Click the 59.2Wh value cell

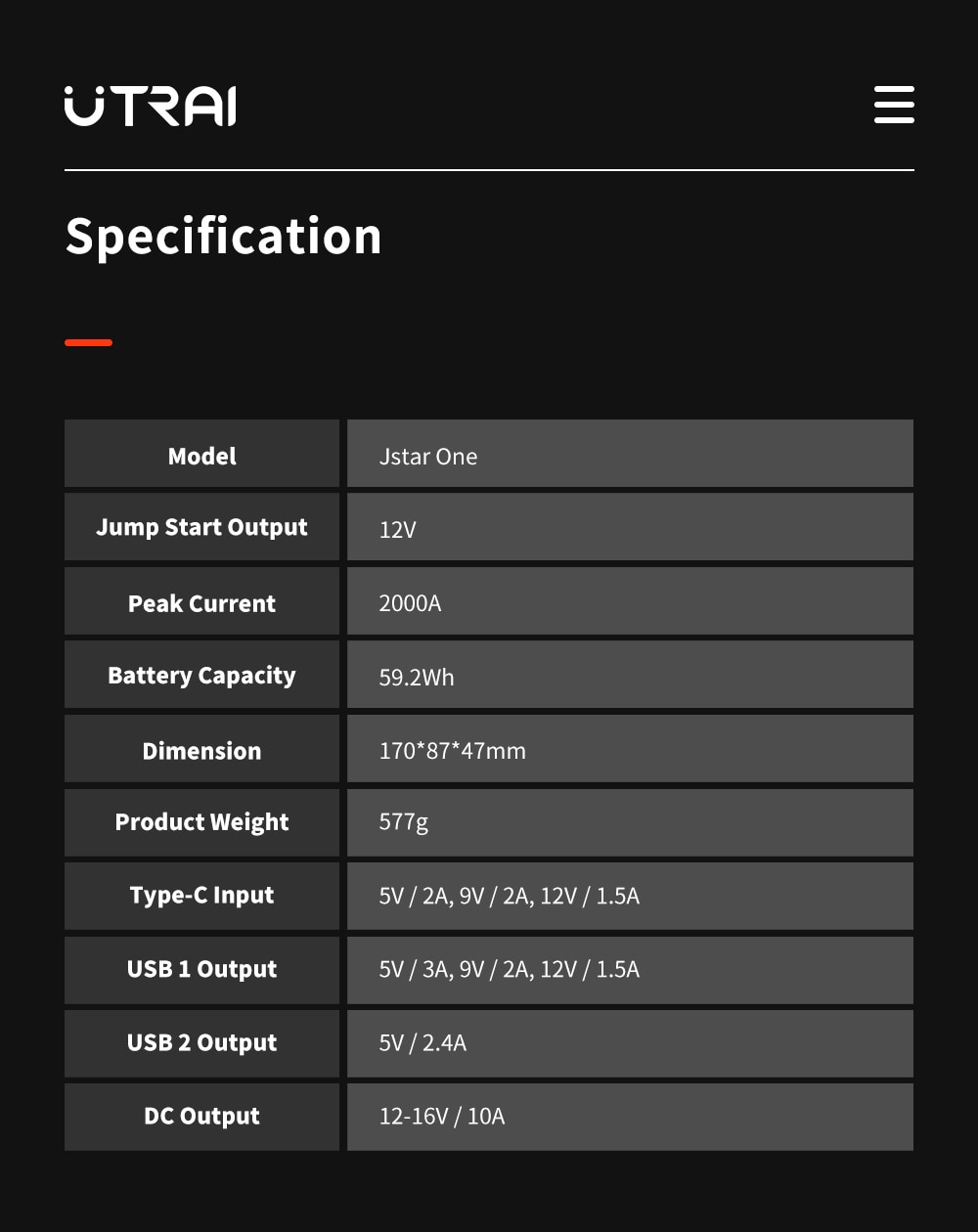[630, 675]
